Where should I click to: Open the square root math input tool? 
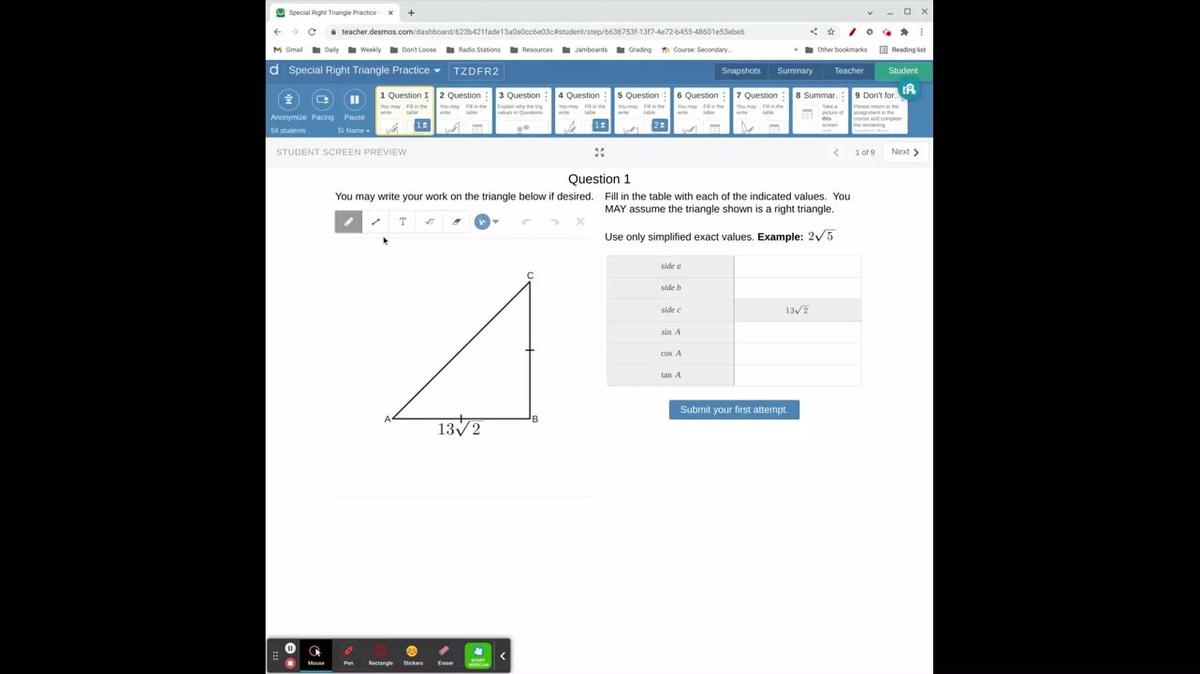coord(429,221)
